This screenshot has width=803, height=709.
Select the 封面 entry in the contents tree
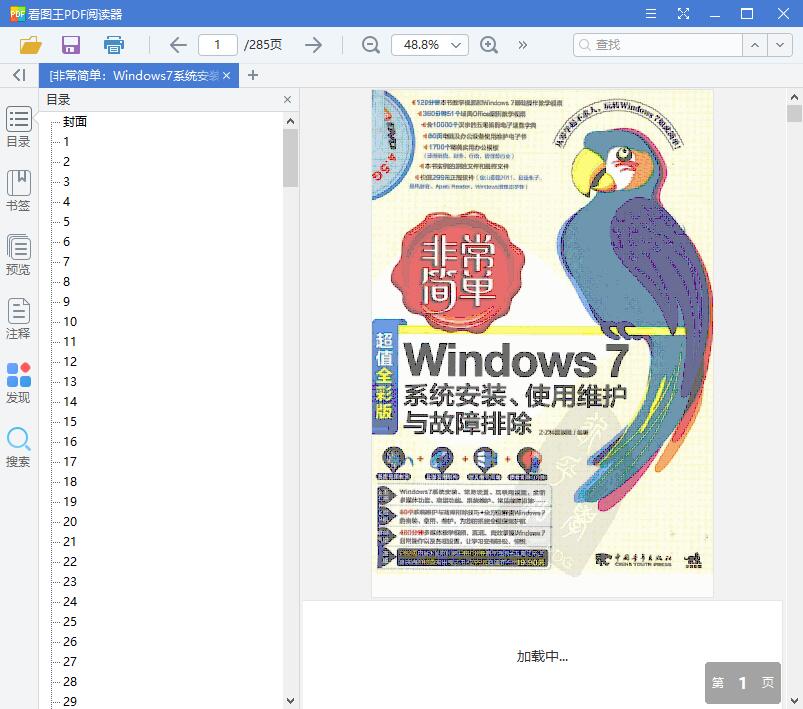75,121
